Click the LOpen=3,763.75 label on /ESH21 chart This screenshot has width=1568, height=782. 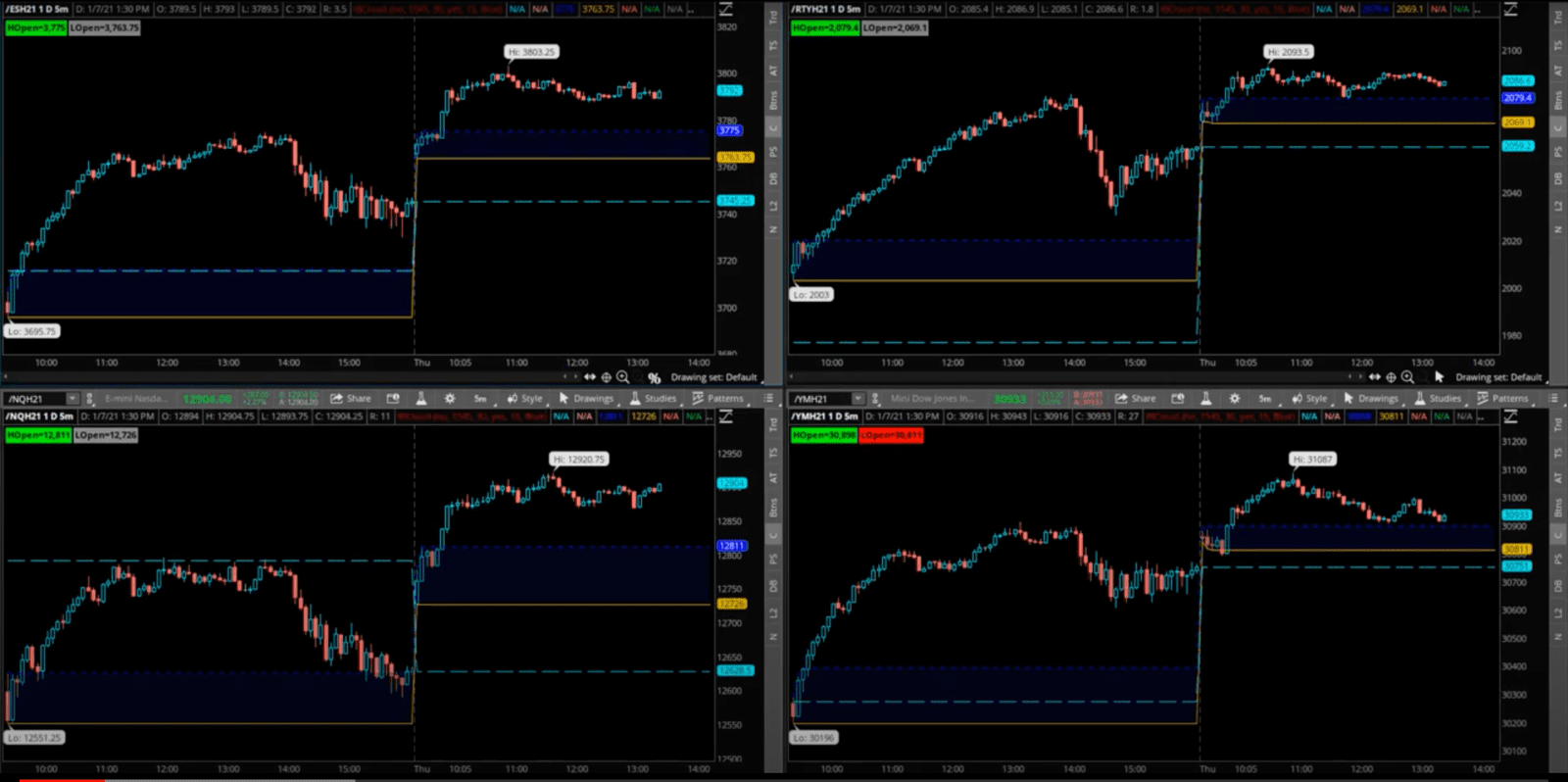(x=105, y=27)
